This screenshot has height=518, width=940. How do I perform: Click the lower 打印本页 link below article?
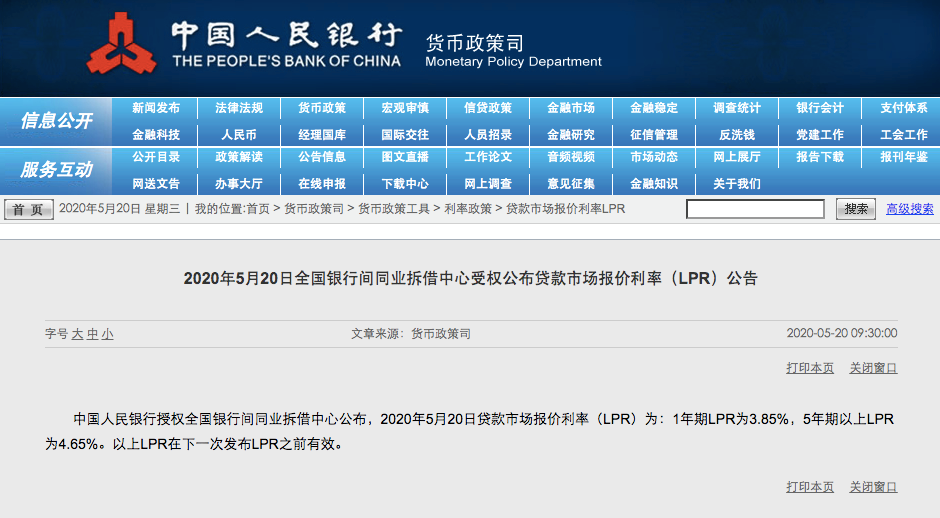pyautogui.click(x=809, y=487)
